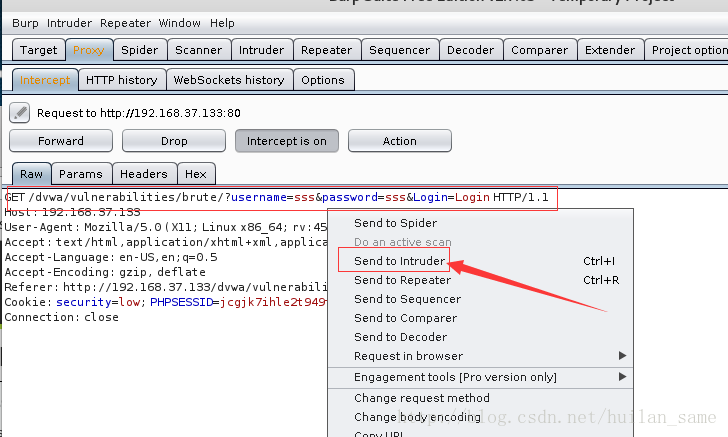Toggle the Intercept is on button
The image size is (728, 437).
287,141
